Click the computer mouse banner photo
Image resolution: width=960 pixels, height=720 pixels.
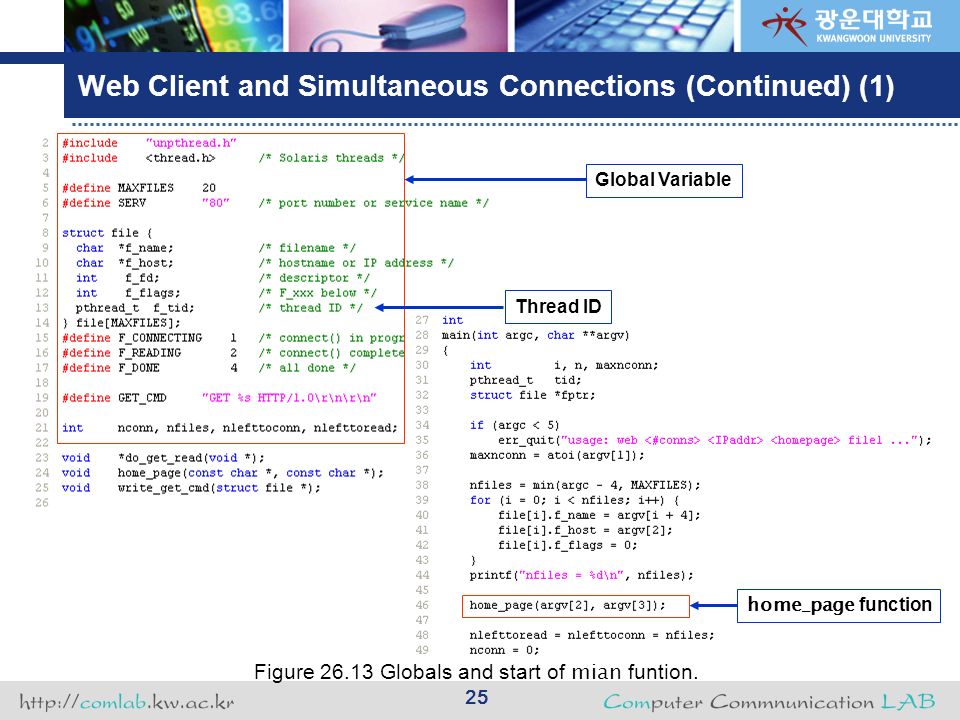point(399,26)
